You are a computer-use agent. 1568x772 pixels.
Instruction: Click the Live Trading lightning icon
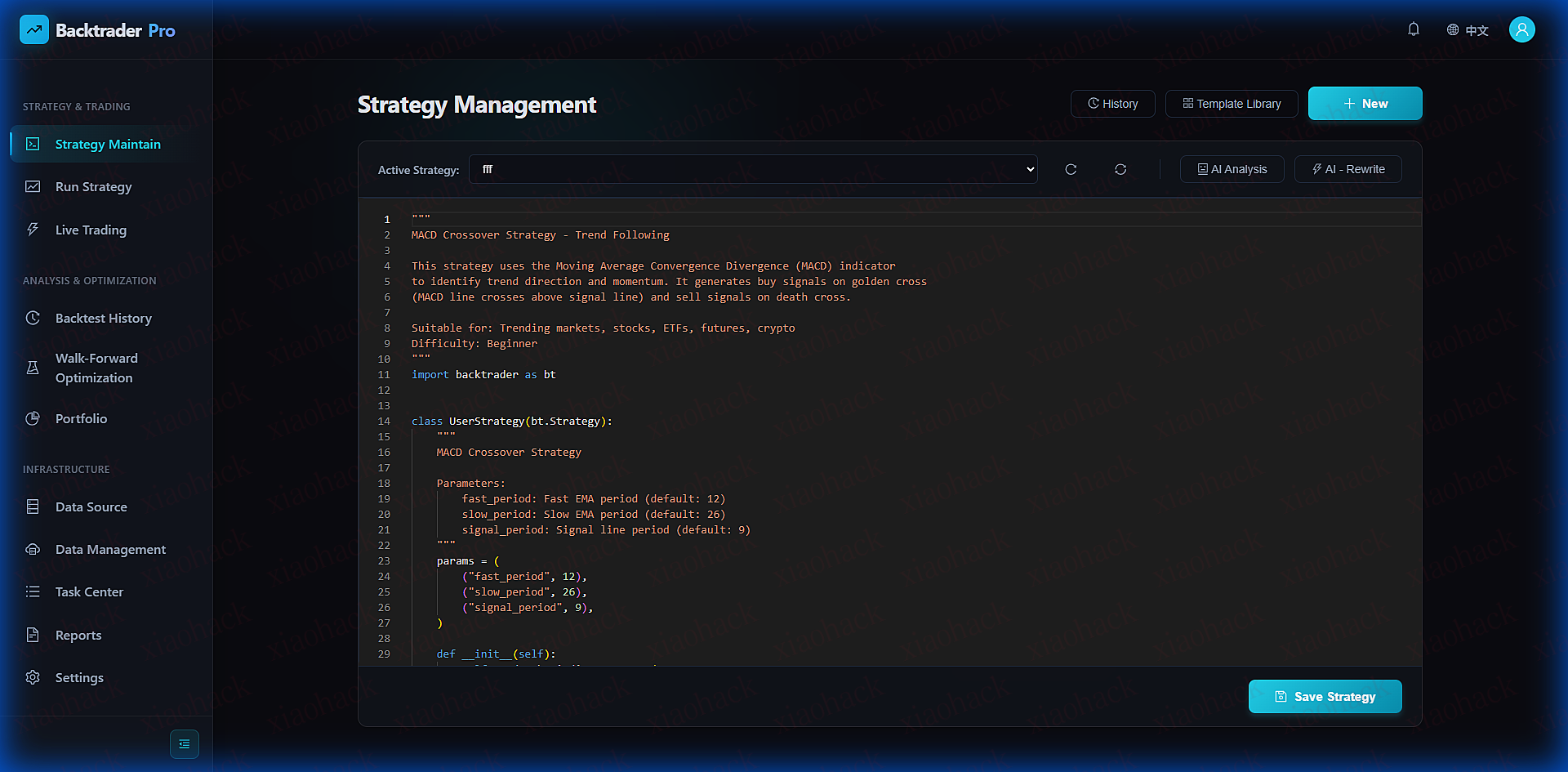33,230
